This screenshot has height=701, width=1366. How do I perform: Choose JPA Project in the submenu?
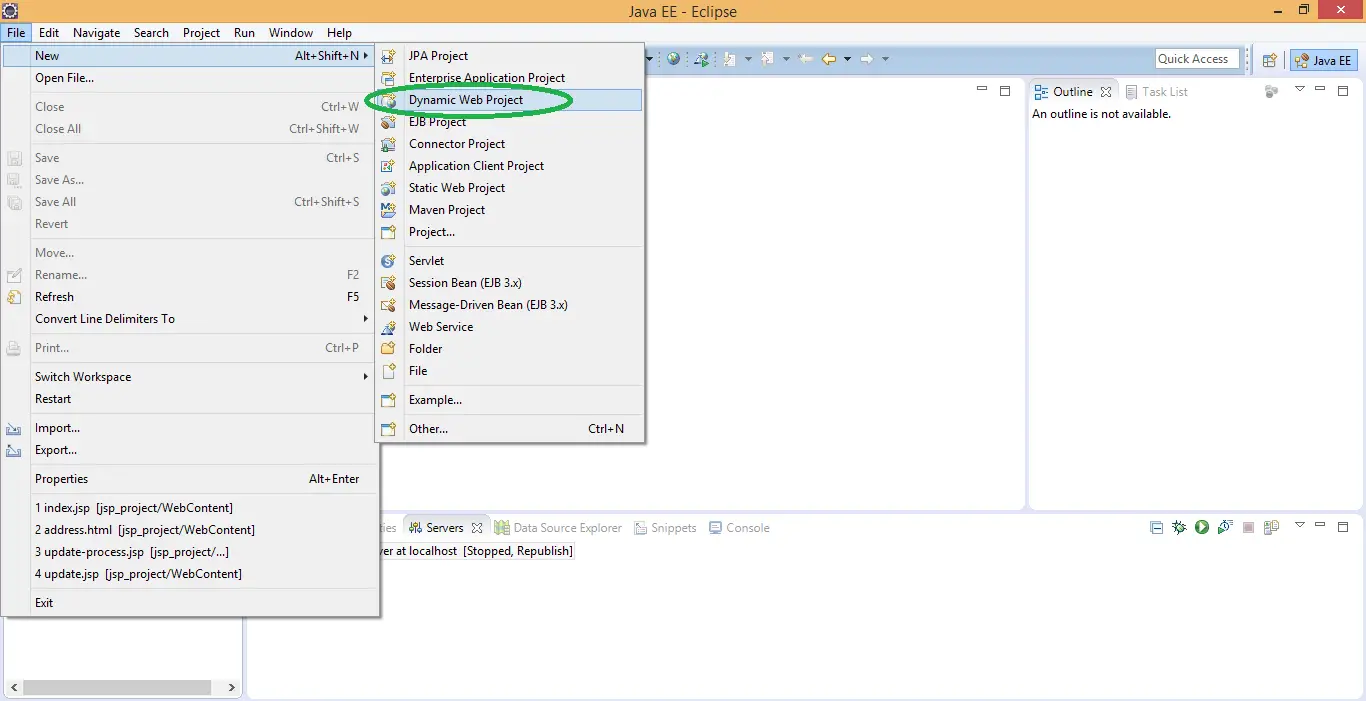(x=510, y=56)
